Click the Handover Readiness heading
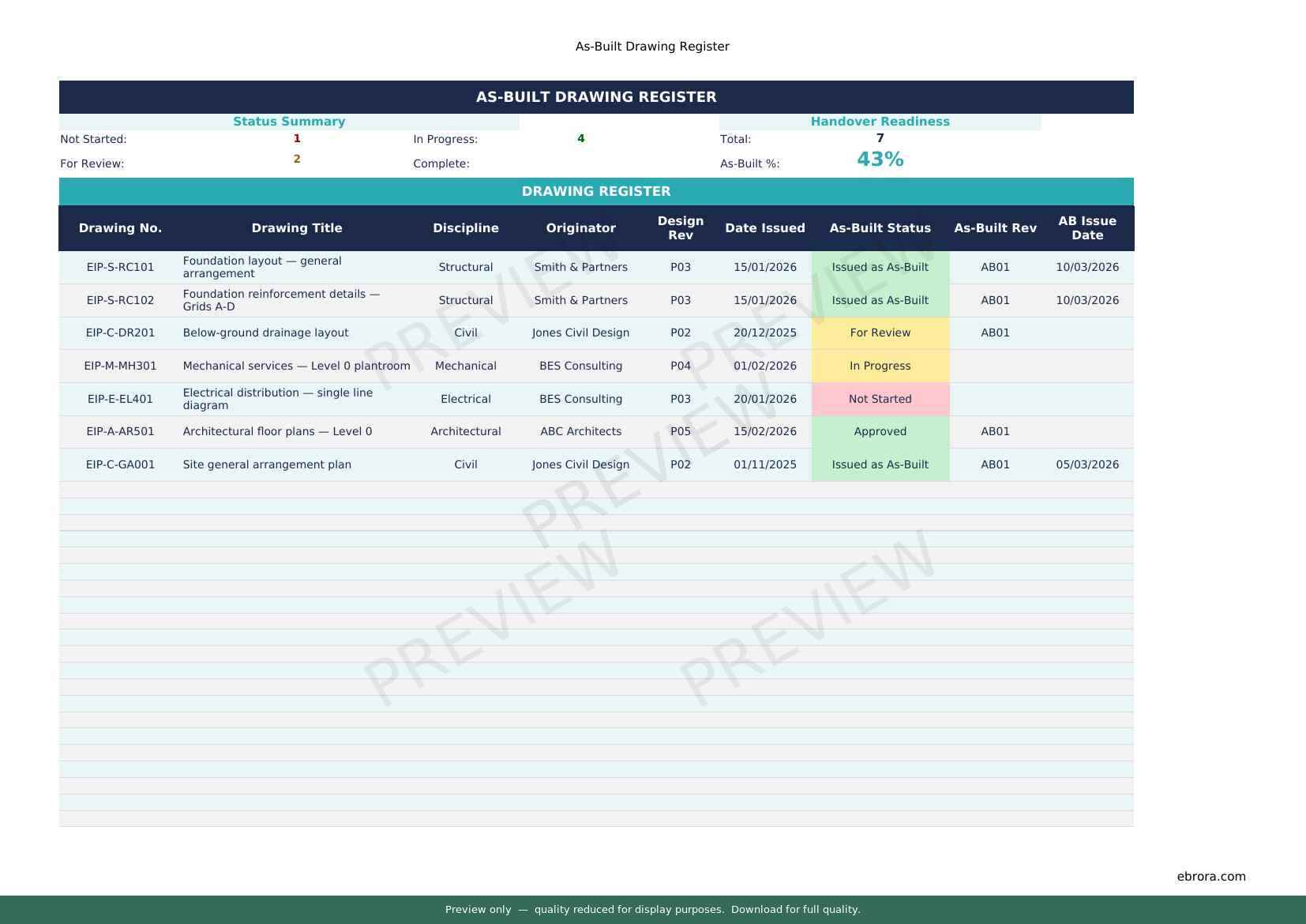 [880, 122]
